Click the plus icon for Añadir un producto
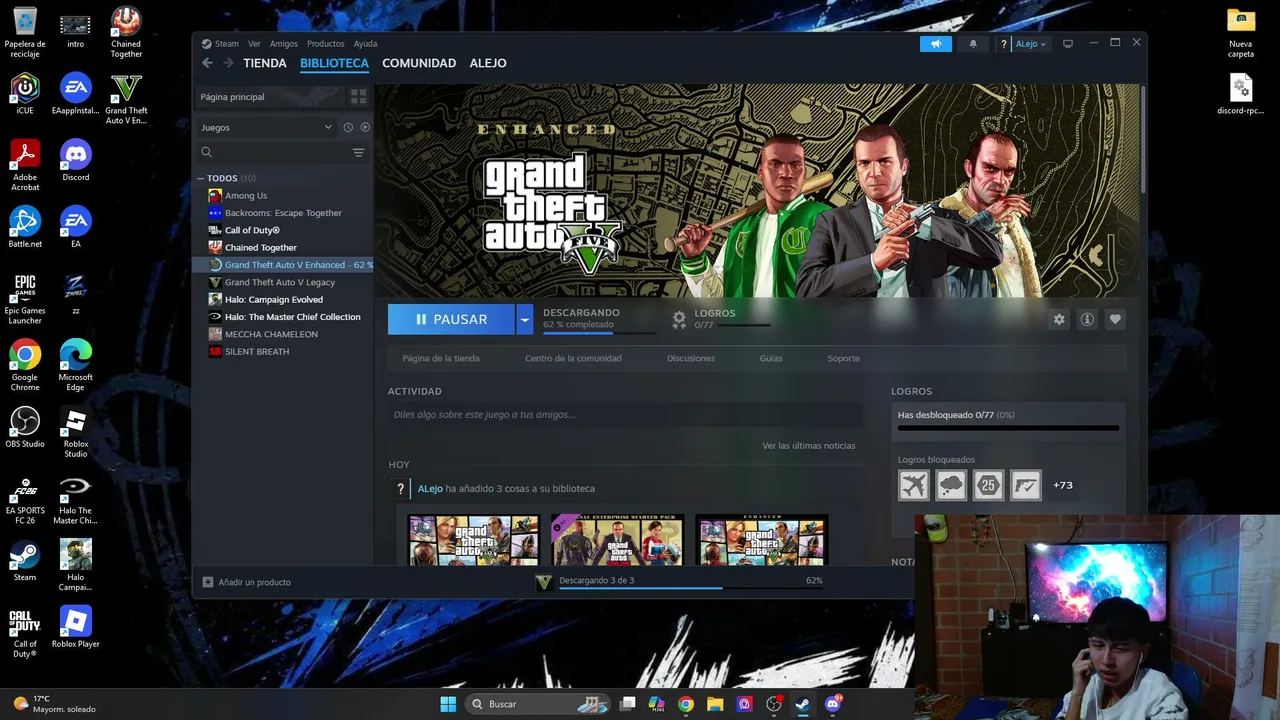 coord(208,582)
